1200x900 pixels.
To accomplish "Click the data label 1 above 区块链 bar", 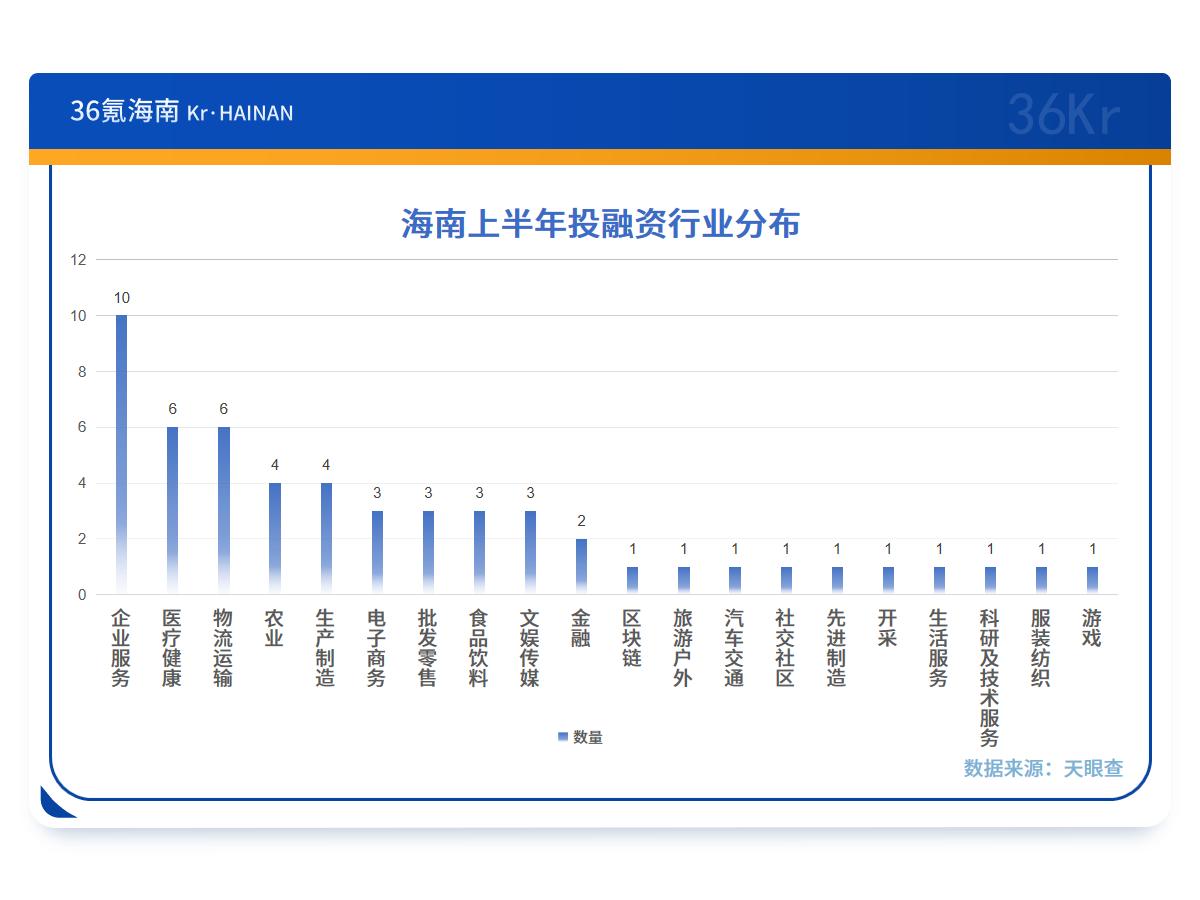I will (x=632, y=549).
